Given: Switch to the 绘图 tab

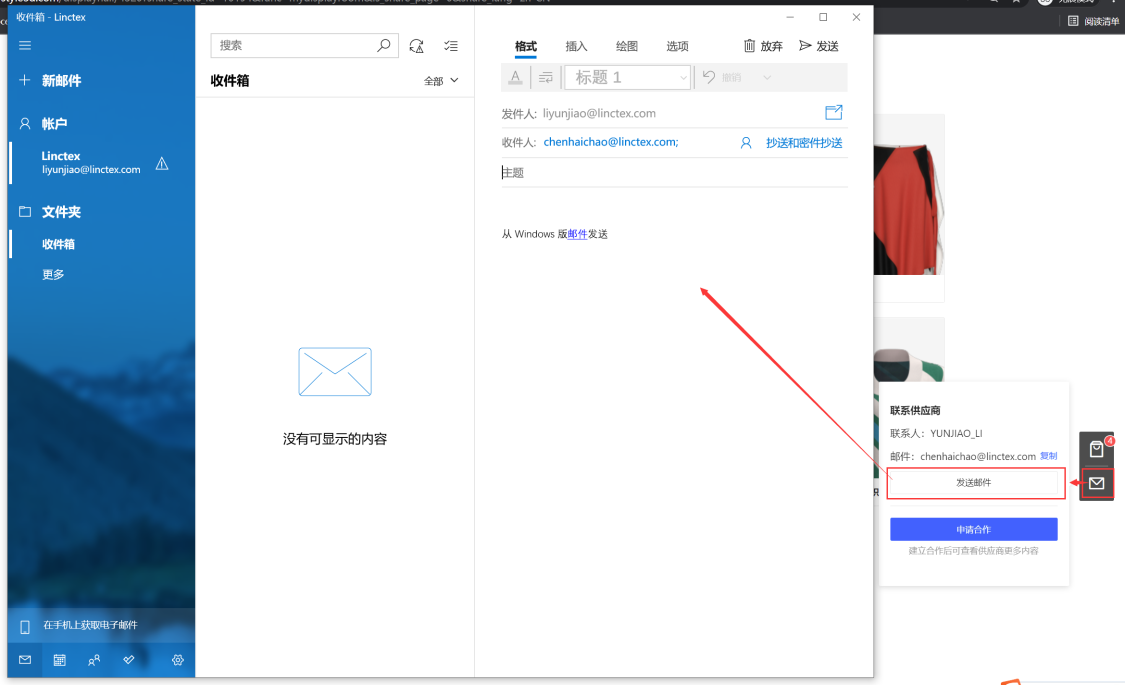Looking at the screenshot, I should 627,46.
